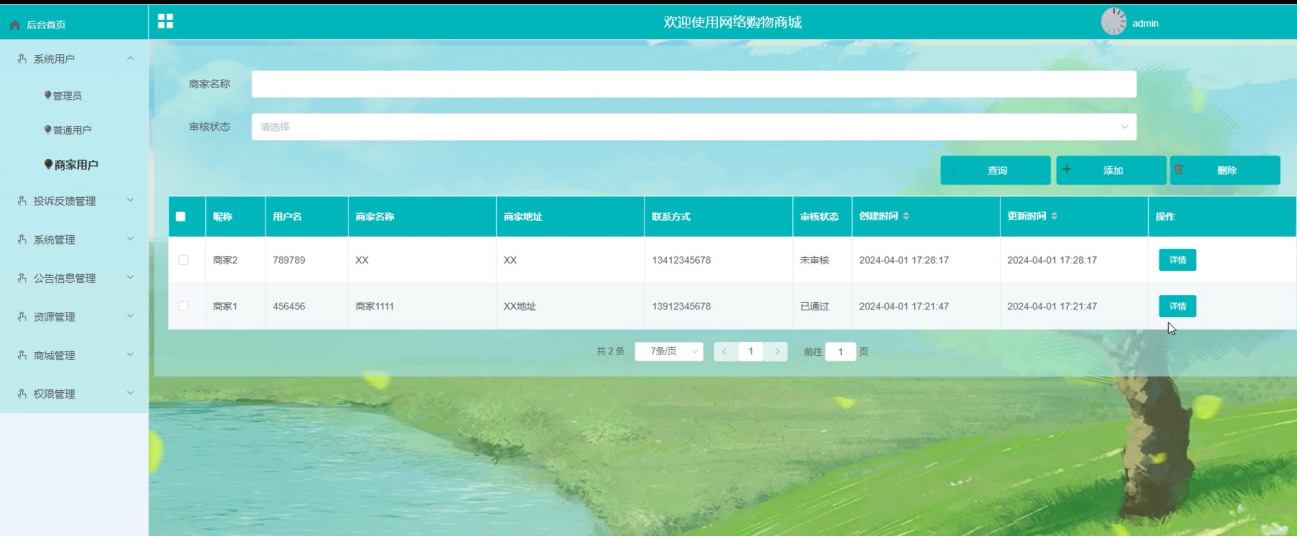This screenshot has height=536, width=1297.
Task: Click the username 789789 cell
Action: click(x=289, y=260)
